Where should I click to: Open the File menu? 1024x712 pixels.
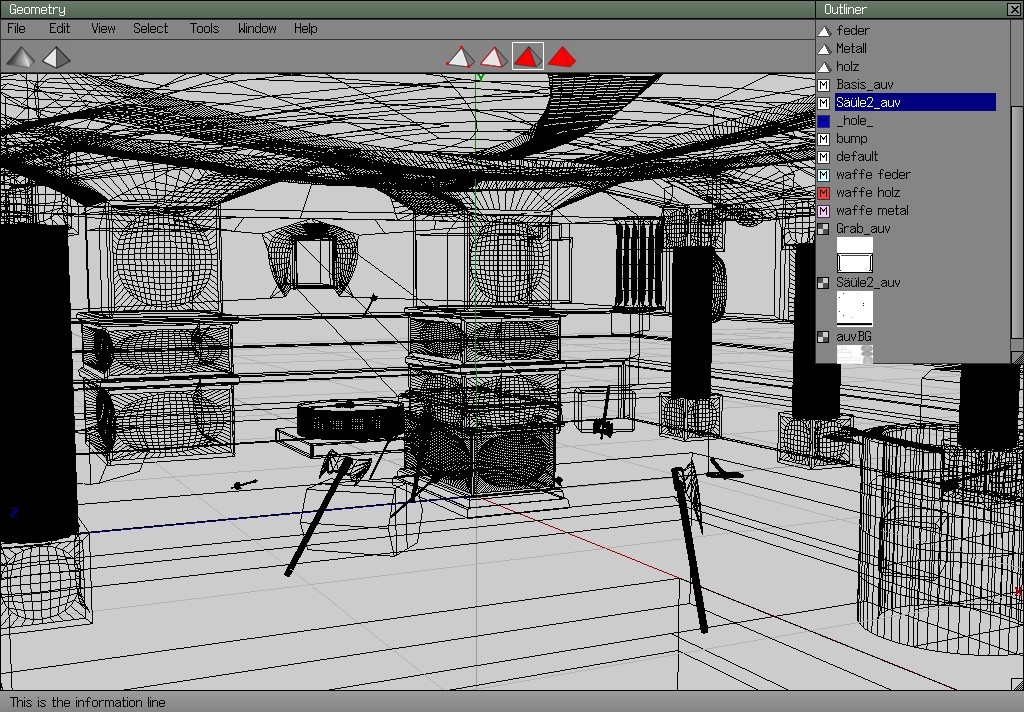pos(17,29)
